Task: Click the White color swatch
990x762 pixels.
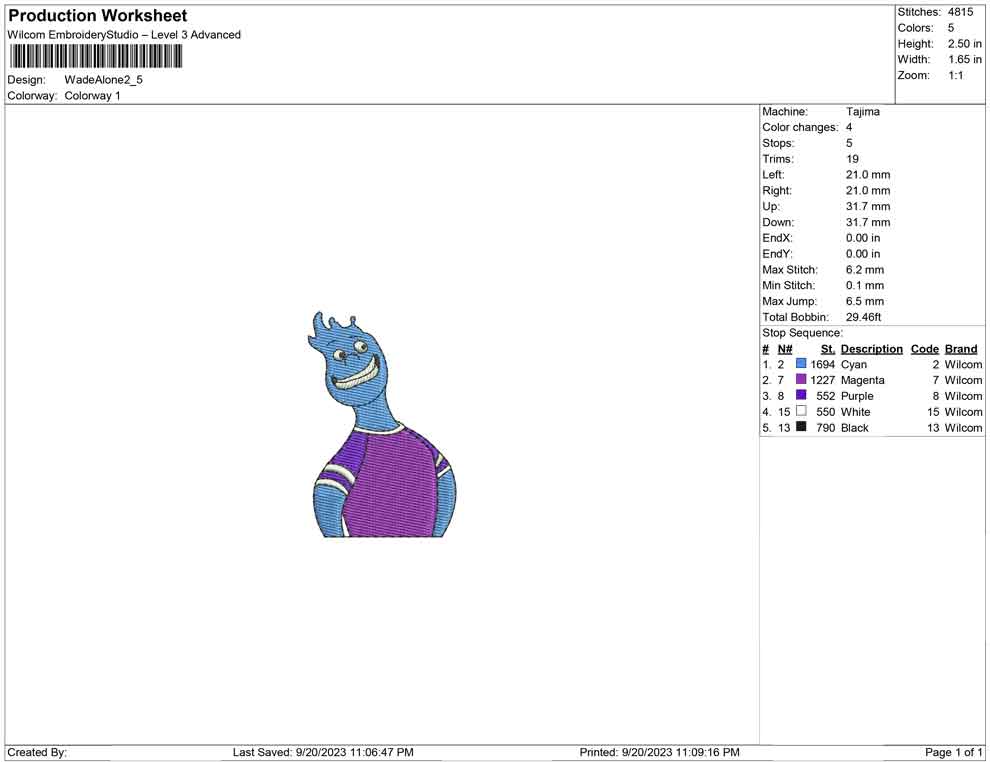Action: (x=801, y=410)
